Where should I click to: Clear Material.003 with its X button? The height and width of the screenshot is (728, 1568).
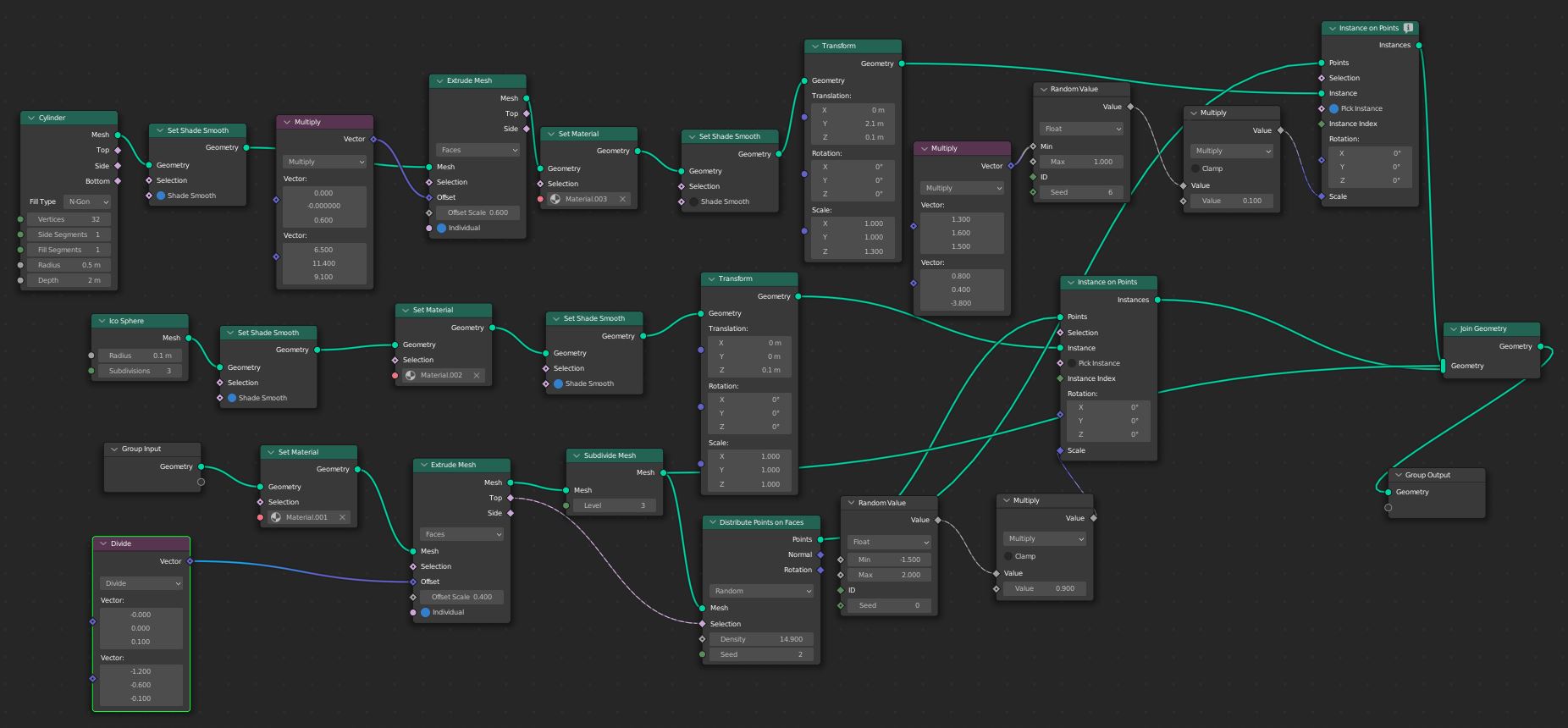click(x=622, y=200)
